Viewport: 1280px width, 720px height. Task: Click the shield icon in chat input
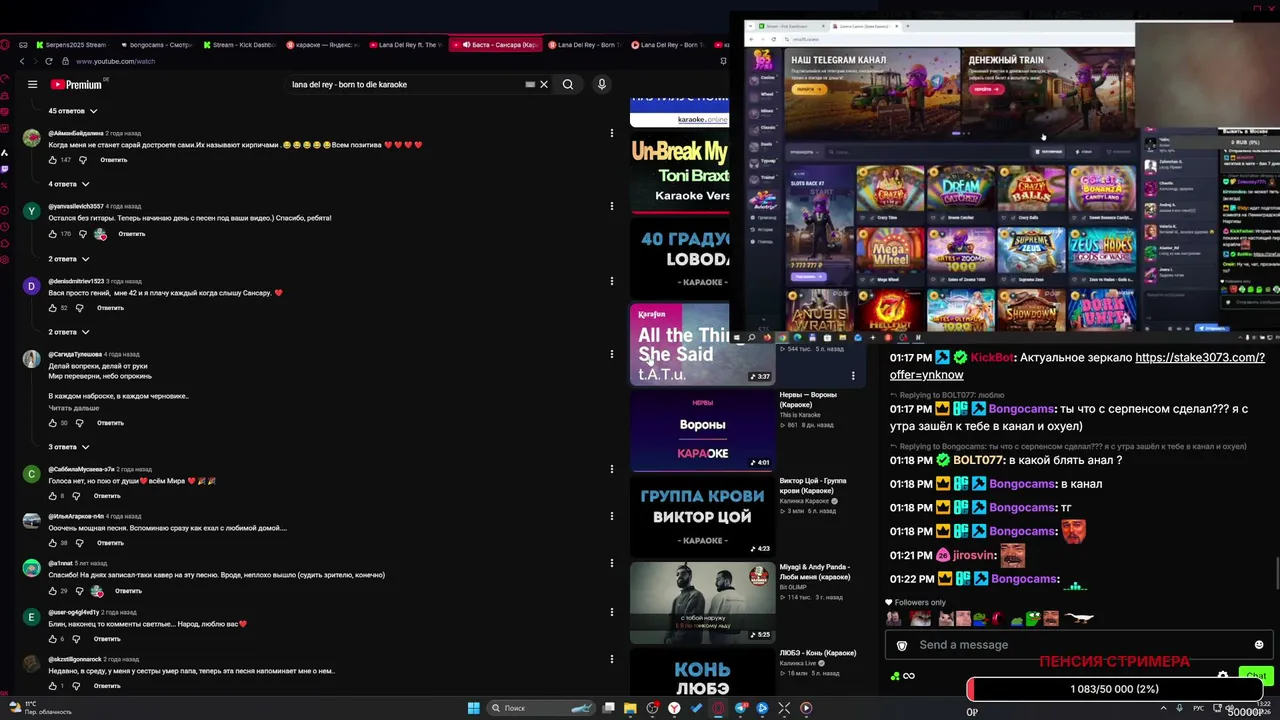coord(902,645)
